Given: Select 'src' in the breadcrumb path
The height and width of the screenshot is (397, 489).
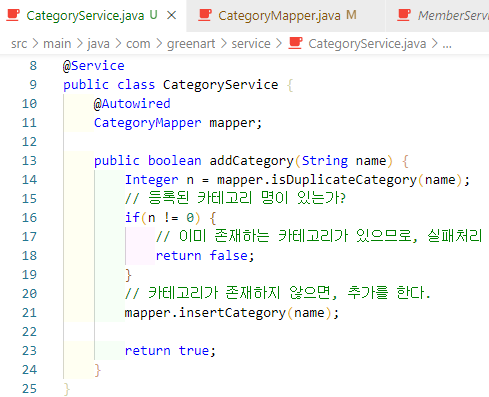Looking at the screenshot, I should [x=19, y=44].
